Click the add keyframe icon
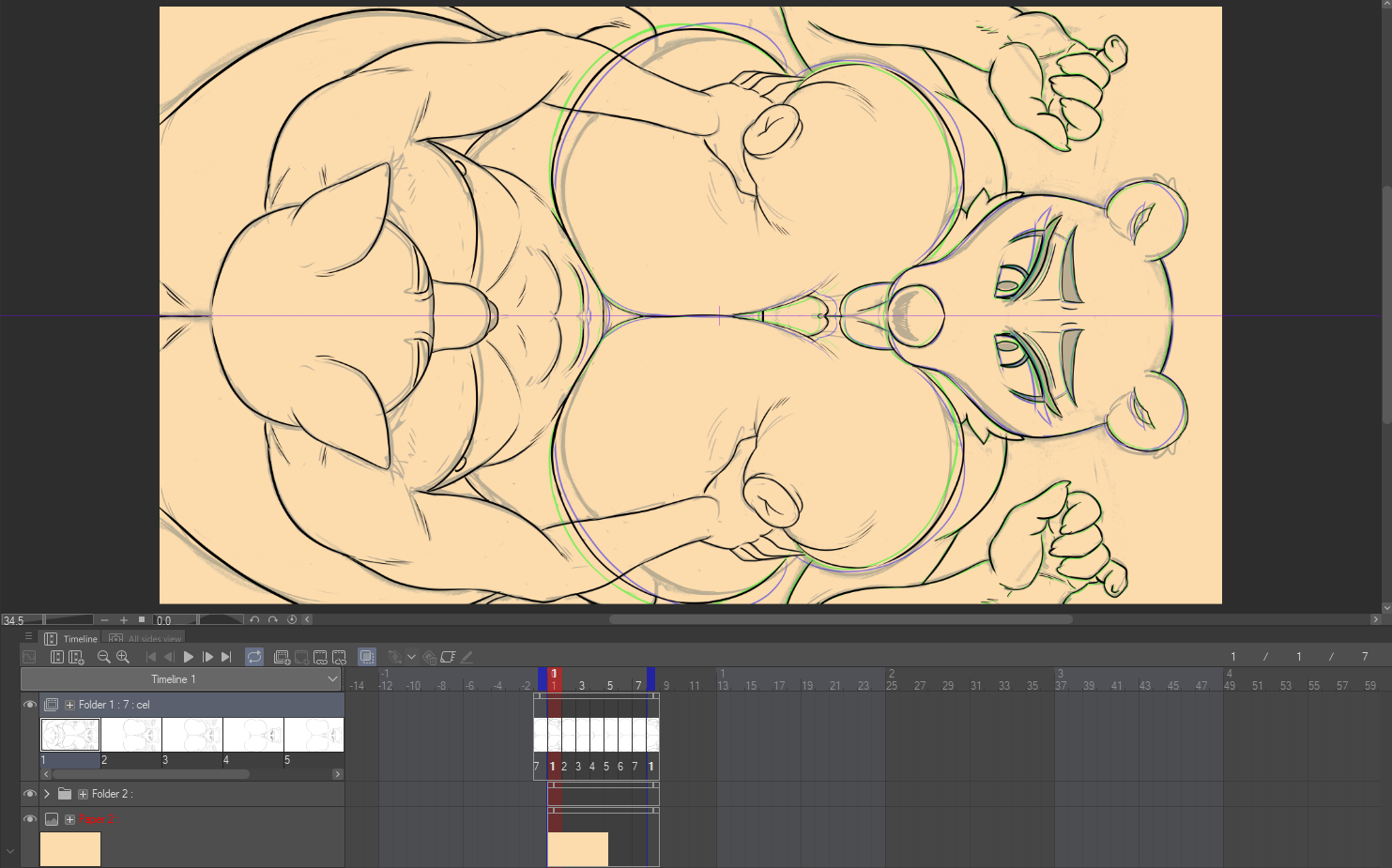 [395, 657]
